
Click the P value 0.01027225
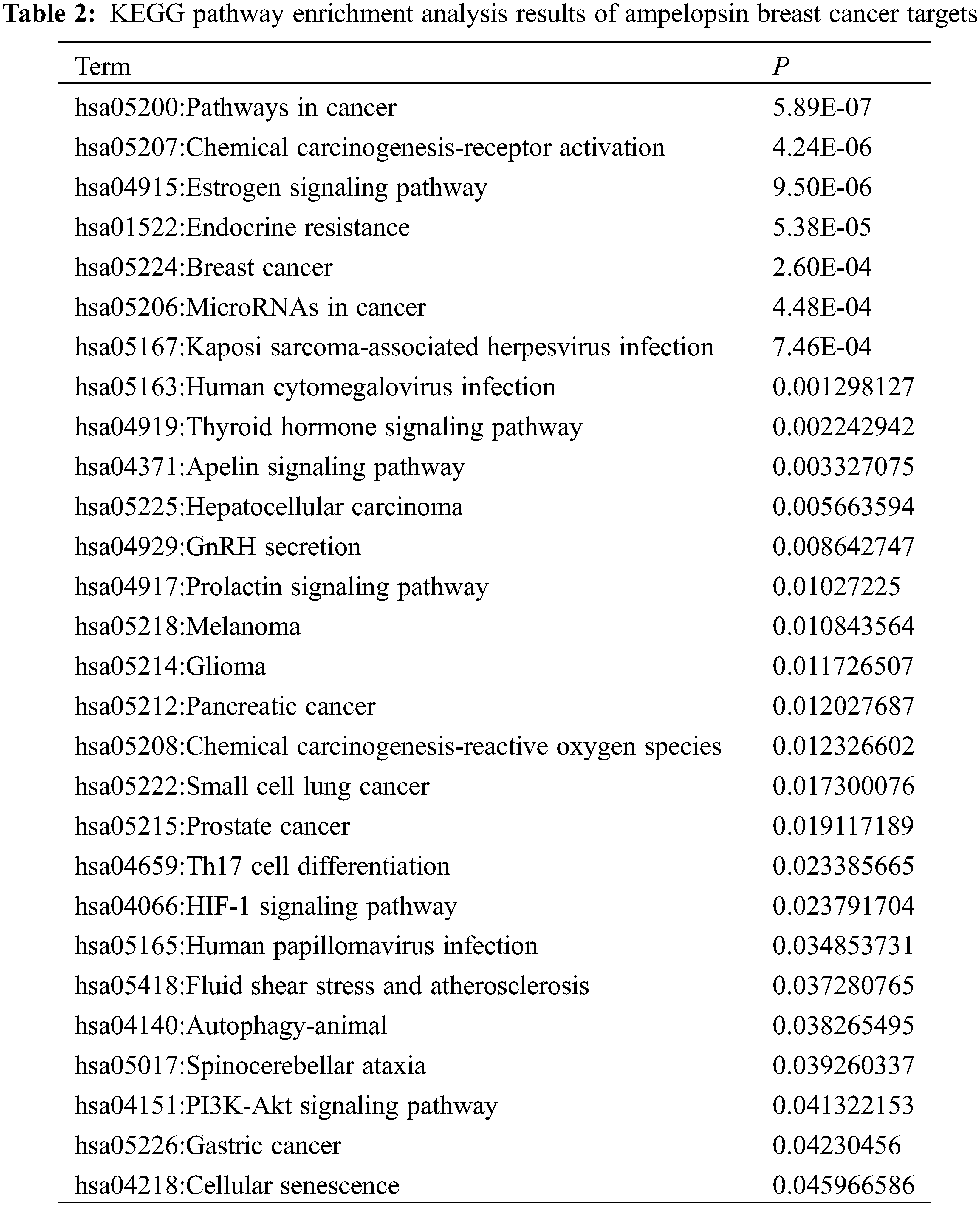(836, 587)
